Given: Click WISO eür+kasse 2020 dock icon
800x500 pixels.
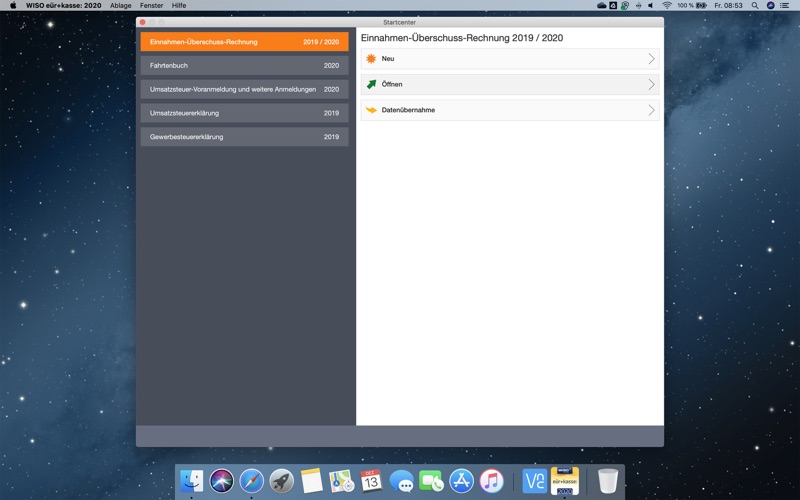Looking at the screenshot, I should (565, 481).
